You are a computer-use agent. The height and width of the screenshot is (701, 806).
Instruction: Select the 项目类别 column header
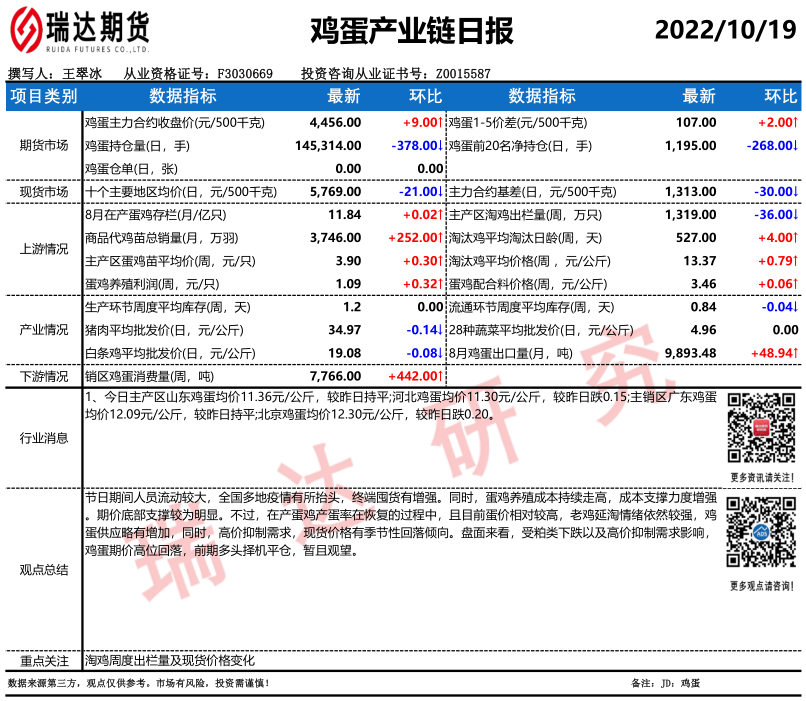click(44, 96)
